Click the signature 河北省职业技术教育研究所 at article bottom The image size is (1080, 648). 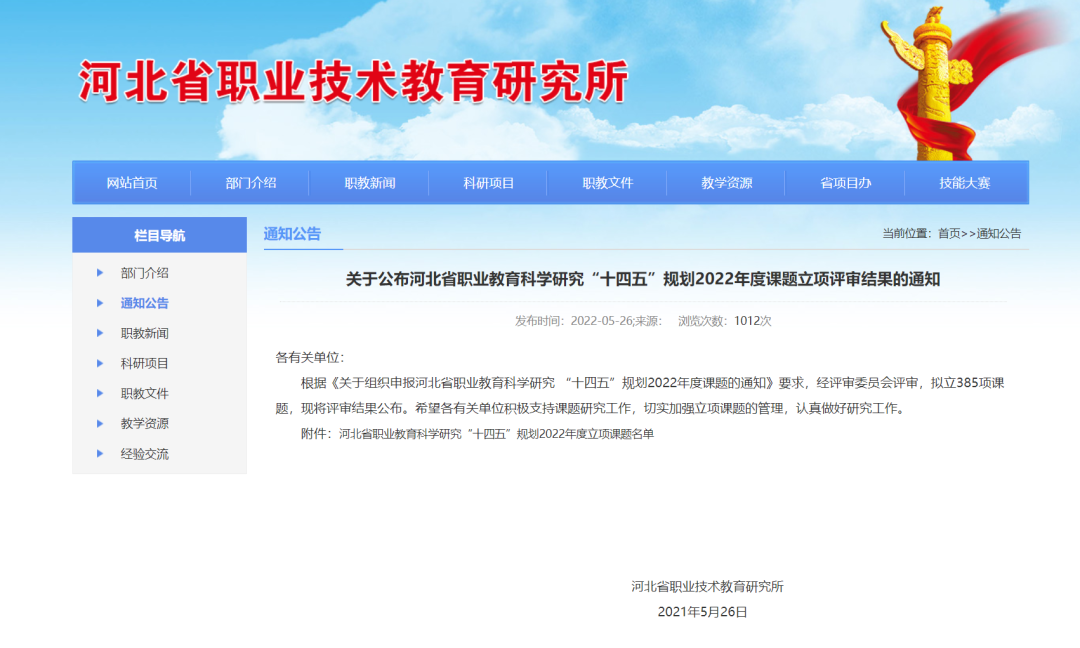click(x=707, y=587)
